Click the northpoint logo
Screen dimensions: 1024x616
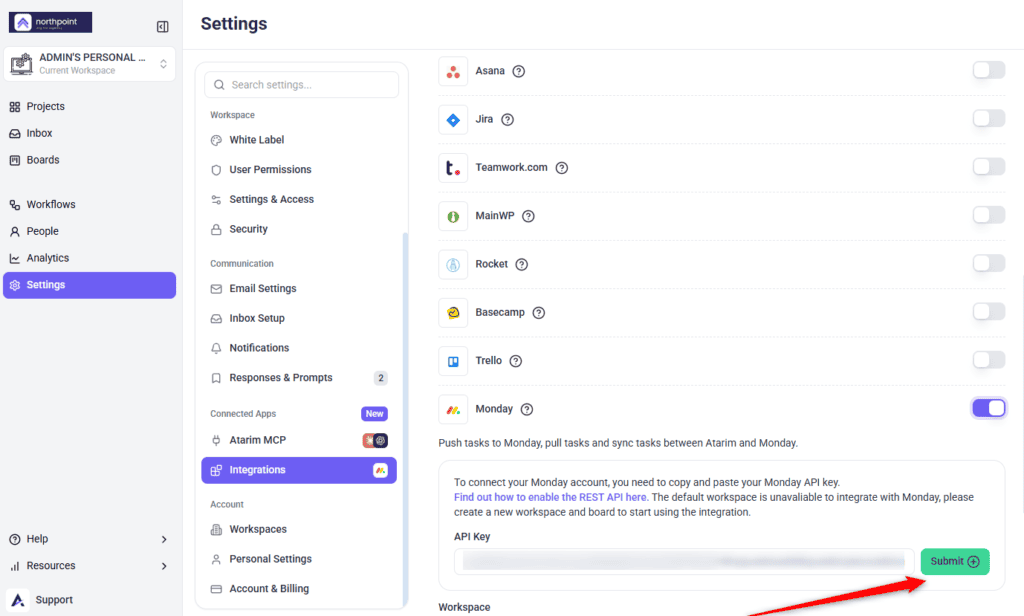pyautogui.click(x=50, y=22)
